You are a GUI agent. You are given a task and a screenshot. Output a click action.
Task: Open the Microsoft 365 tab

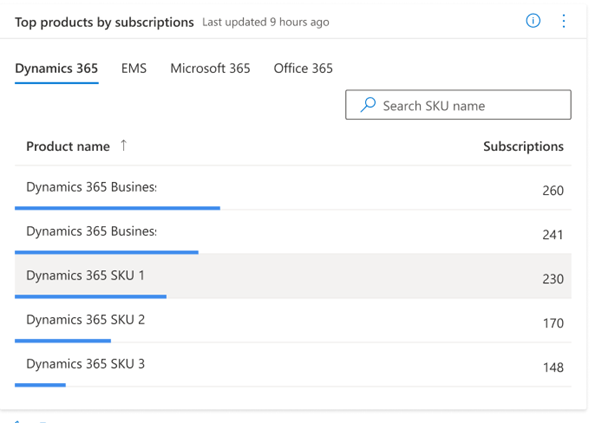[x=210, y=69]
